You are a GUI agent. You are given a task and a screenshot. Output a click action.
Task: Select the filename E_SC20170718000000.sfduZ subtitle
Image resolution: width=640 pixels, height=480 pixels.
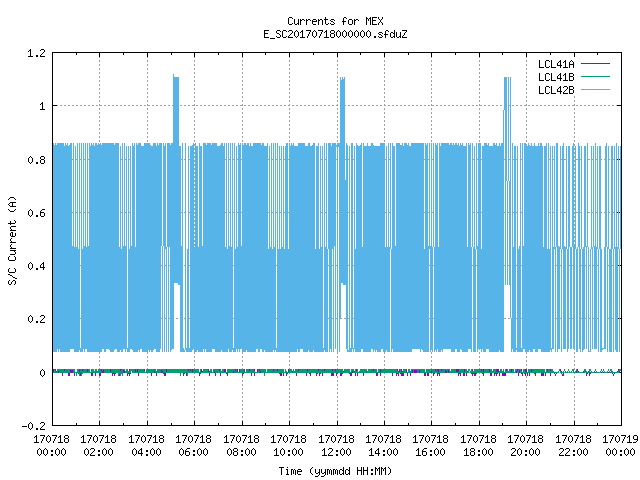click(x=335, y=34)
